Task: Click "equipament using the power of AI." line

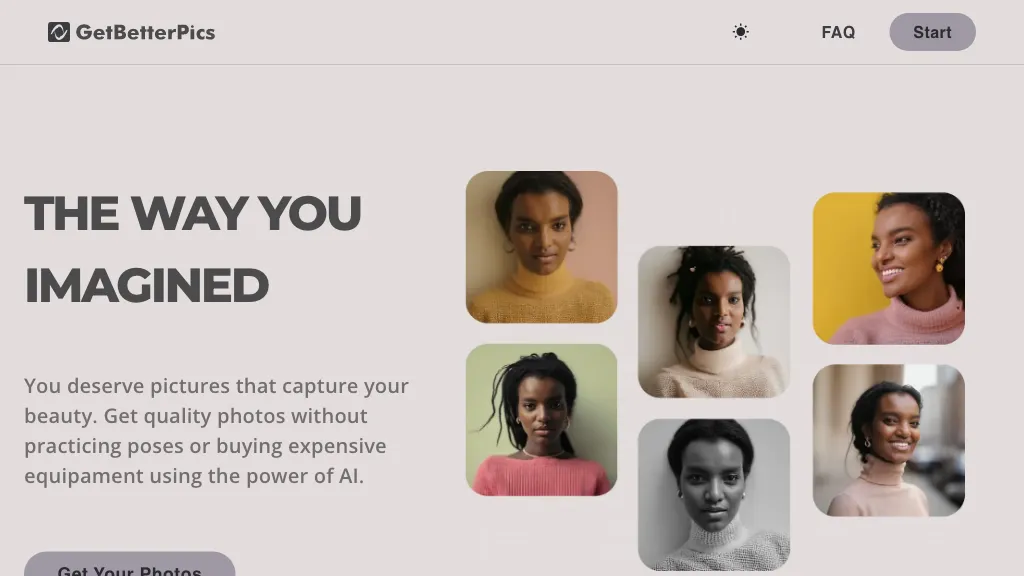Action: click(194, 476)
